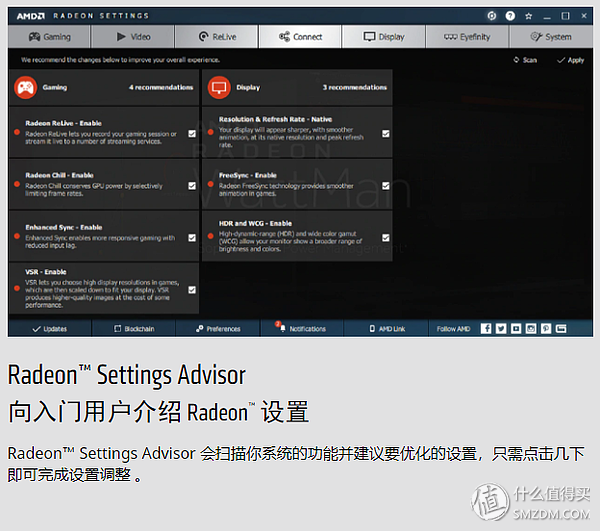Click the Scan button
This screenshot has height=531, width=600.
click(x=525, y=60)
